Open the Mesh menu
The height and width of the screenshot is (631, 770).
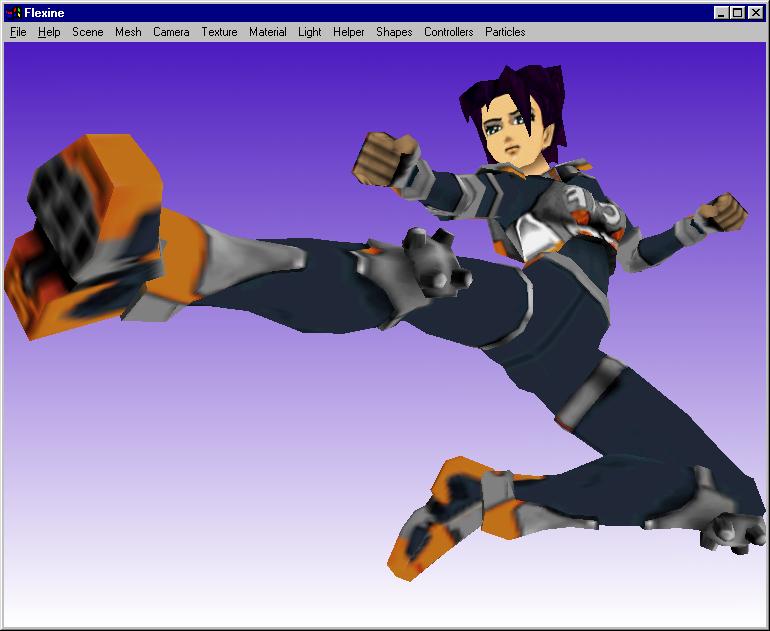(x=128, y=32)
